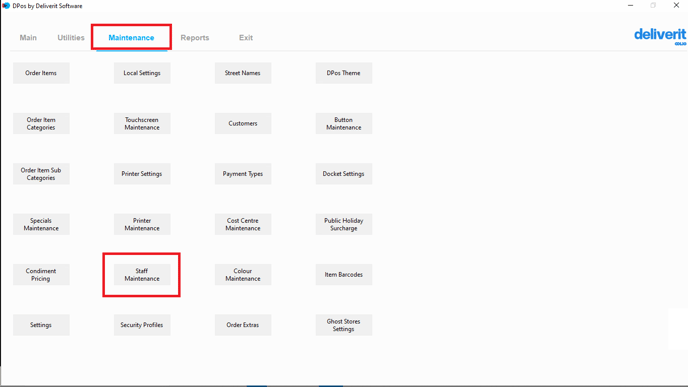Select the Utilities tab
This screenshot has height=387, width=688.
click(71, 38)
